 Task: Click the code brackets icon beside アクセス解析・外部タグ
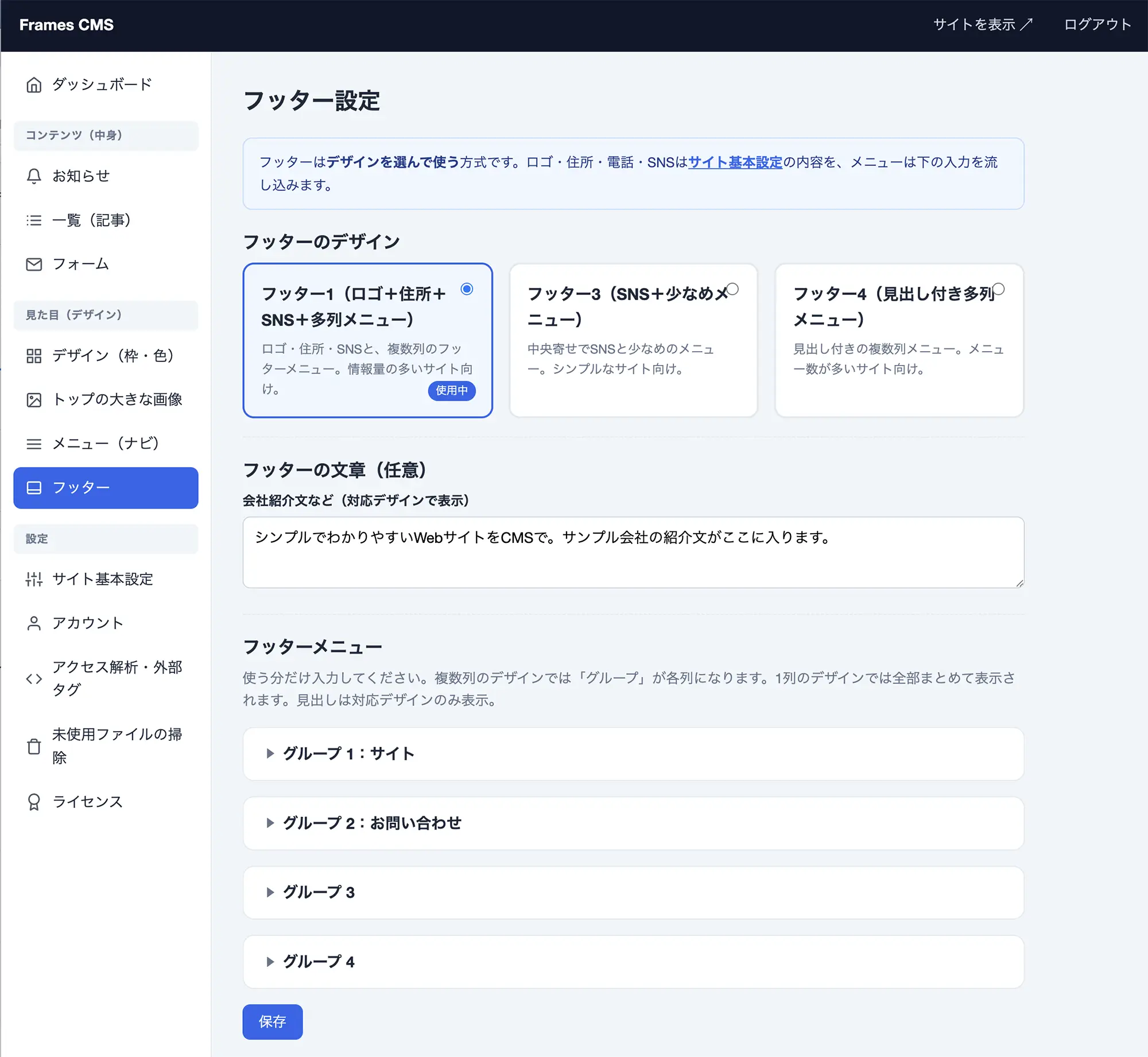tap(34, 679)
